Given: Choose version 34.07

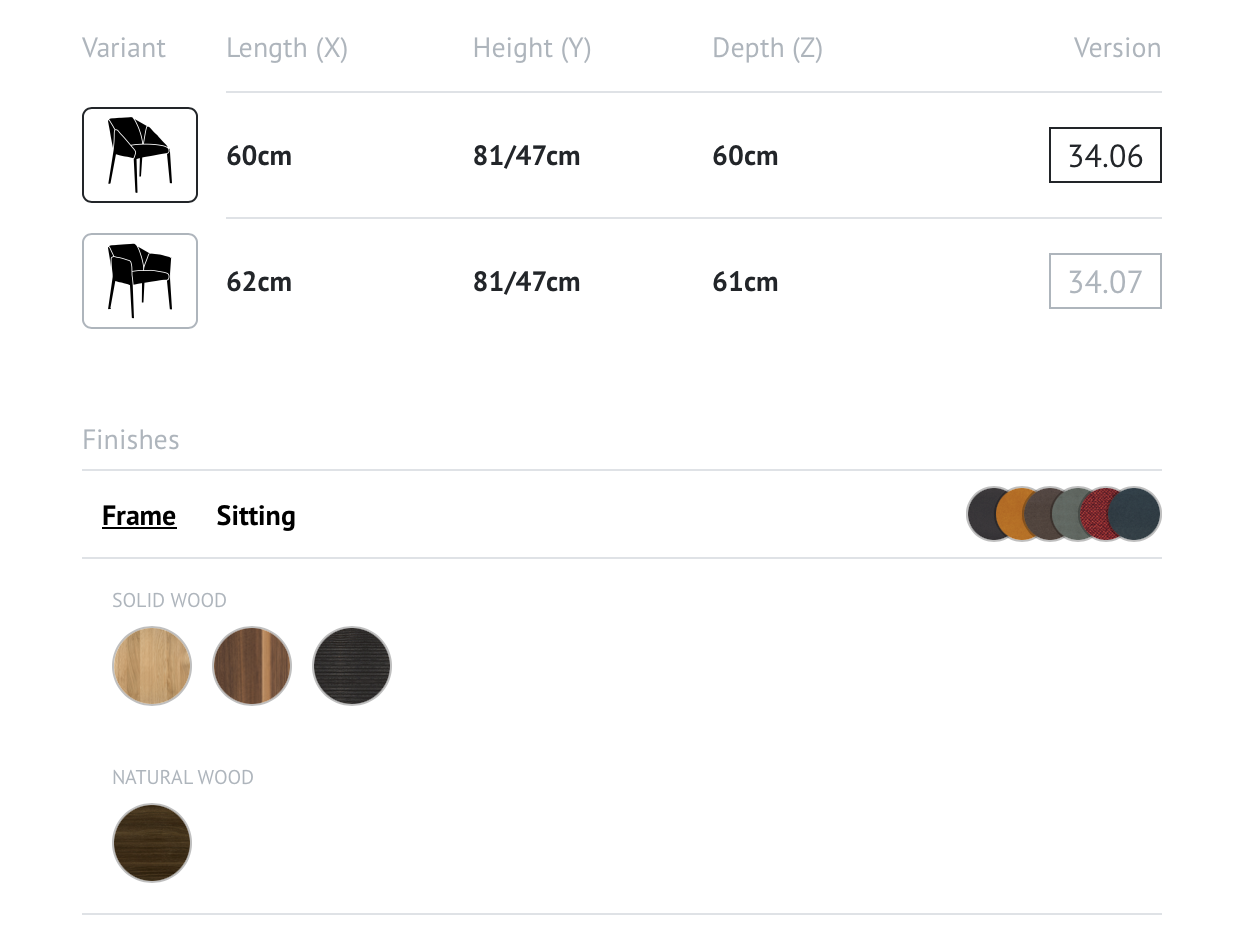Looking at the screenshot, I should pyautogui.click(x=1105, y=281).
